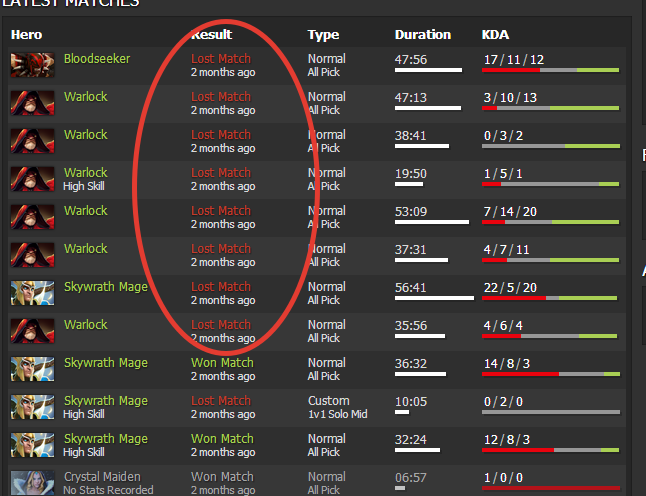The height and width of the screenshot is (496, 646).
Task: Click the Duration column header
Action: tap(422, 35)
